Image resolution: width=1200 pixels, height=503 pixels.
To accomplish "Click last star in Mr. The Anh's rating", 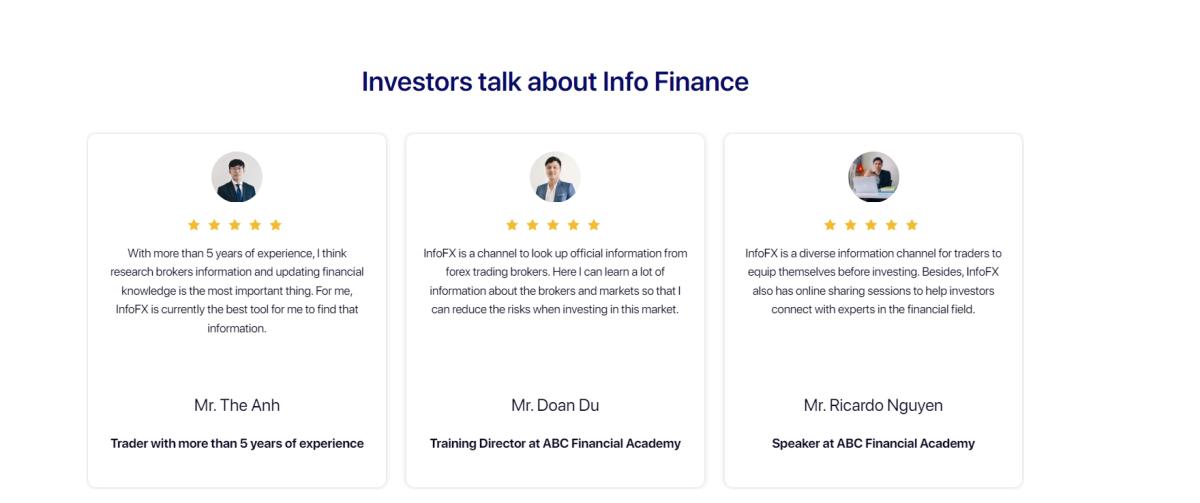I will coord(276,225).
